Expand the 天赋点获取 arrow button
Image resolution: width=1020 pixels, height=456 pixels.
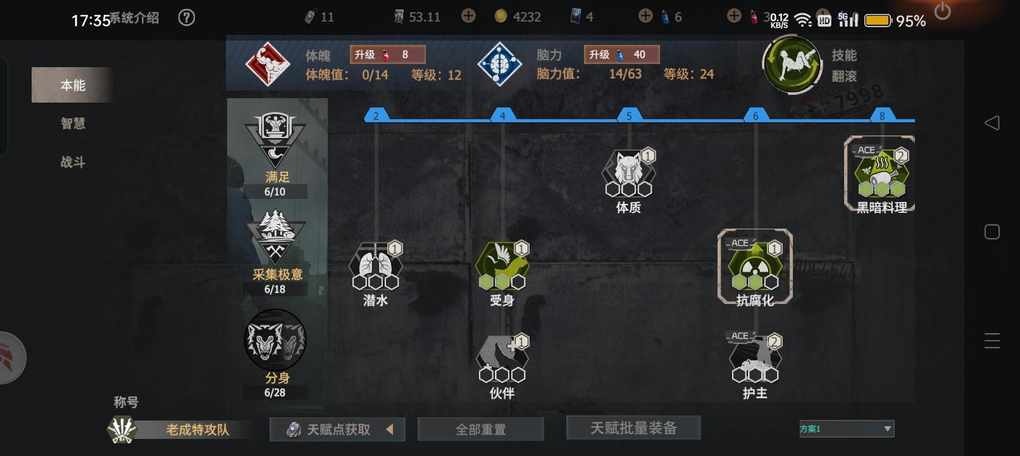tap(389, 429)
